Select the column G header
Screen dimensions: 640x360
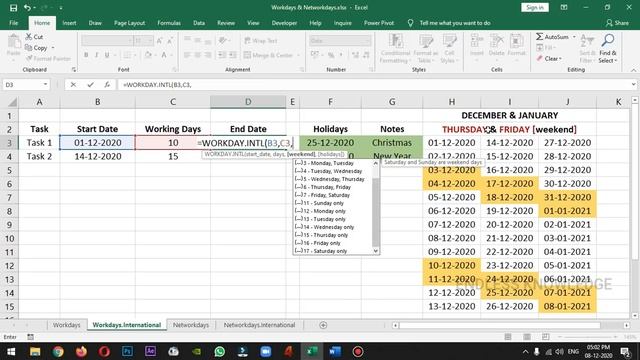(392, 102)
